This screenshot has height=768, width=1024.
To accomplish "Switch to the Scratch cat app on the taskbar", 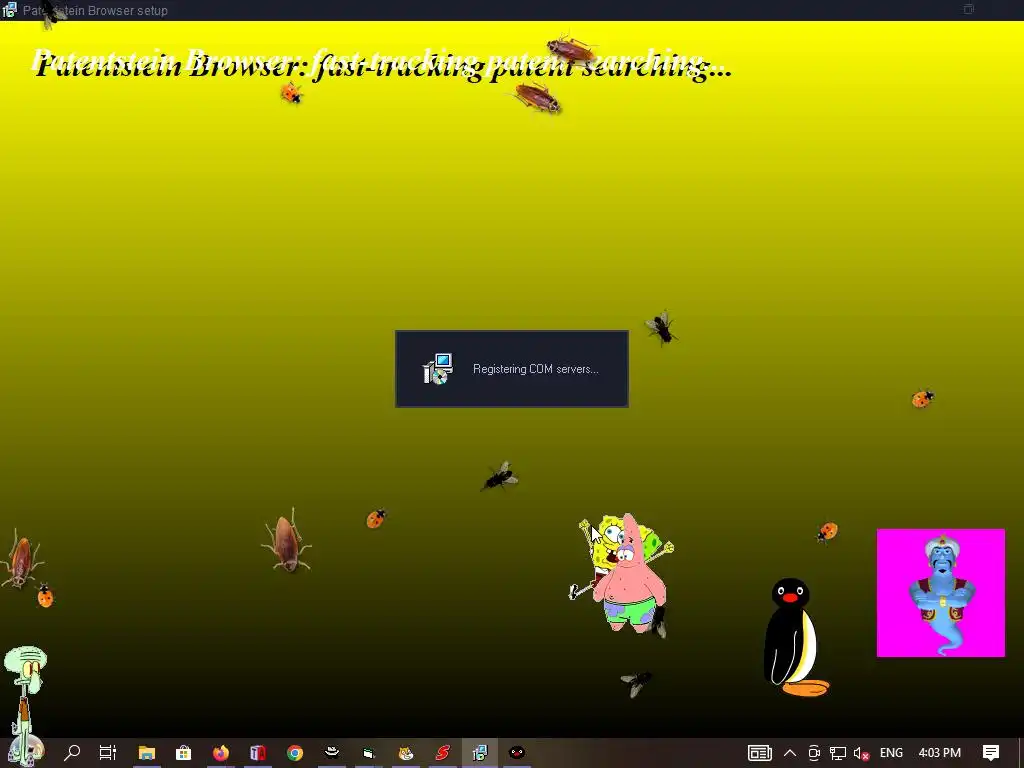I will click(406, 753).
